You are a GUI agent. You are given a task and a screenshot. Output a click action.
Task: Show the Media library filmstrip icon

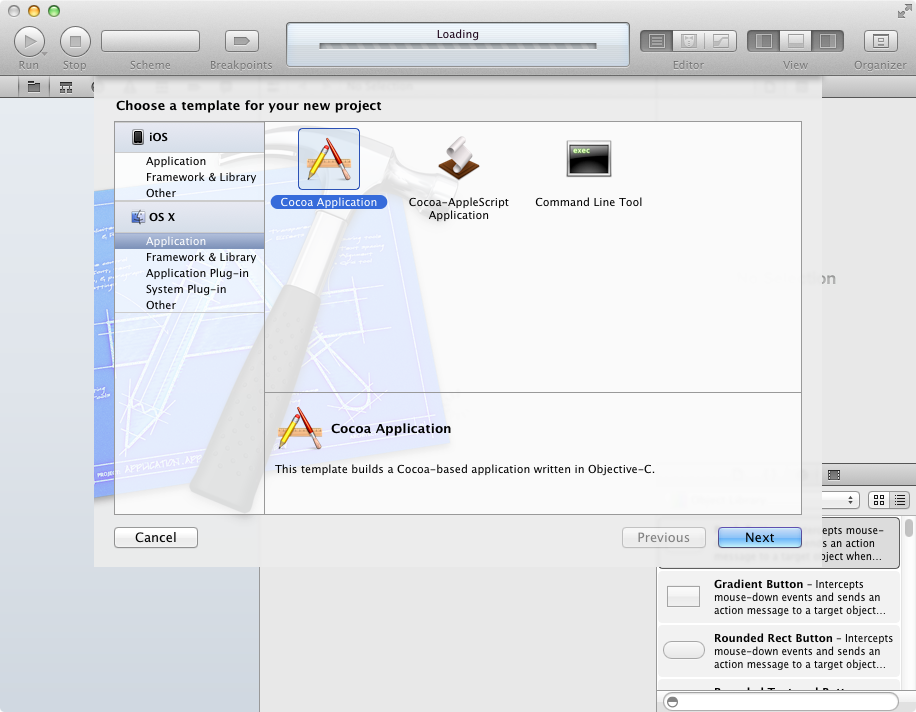834,475
